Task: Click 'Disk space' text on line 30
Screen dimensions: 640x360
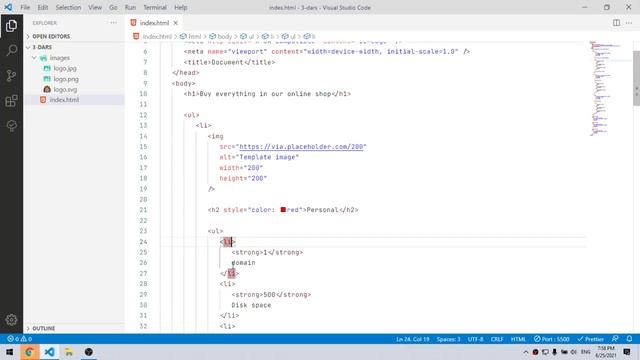Action: tap(251, 305)
